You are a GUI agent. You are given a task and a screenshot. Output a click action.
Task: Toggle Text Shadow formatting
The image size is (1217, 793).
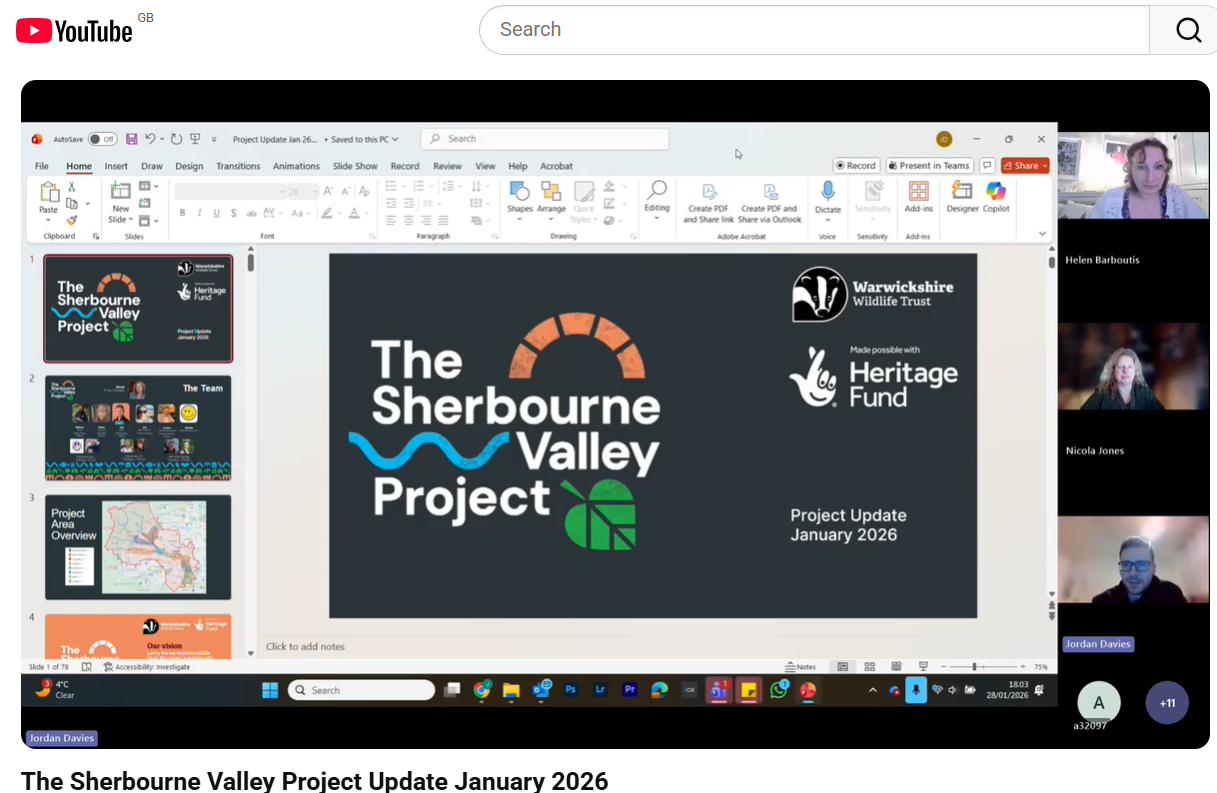[233, 213]
